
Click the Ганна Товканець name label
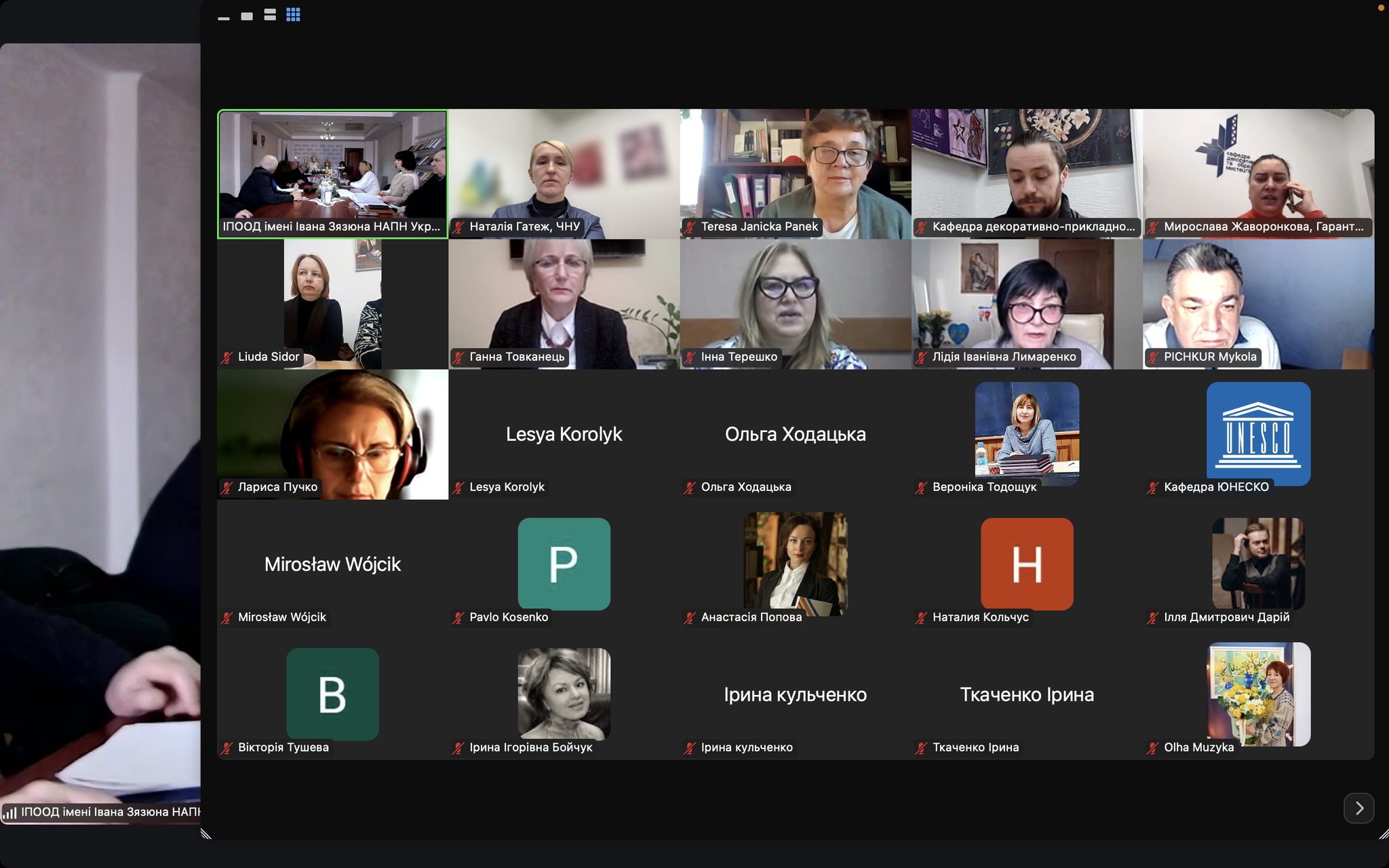(517, 357)
